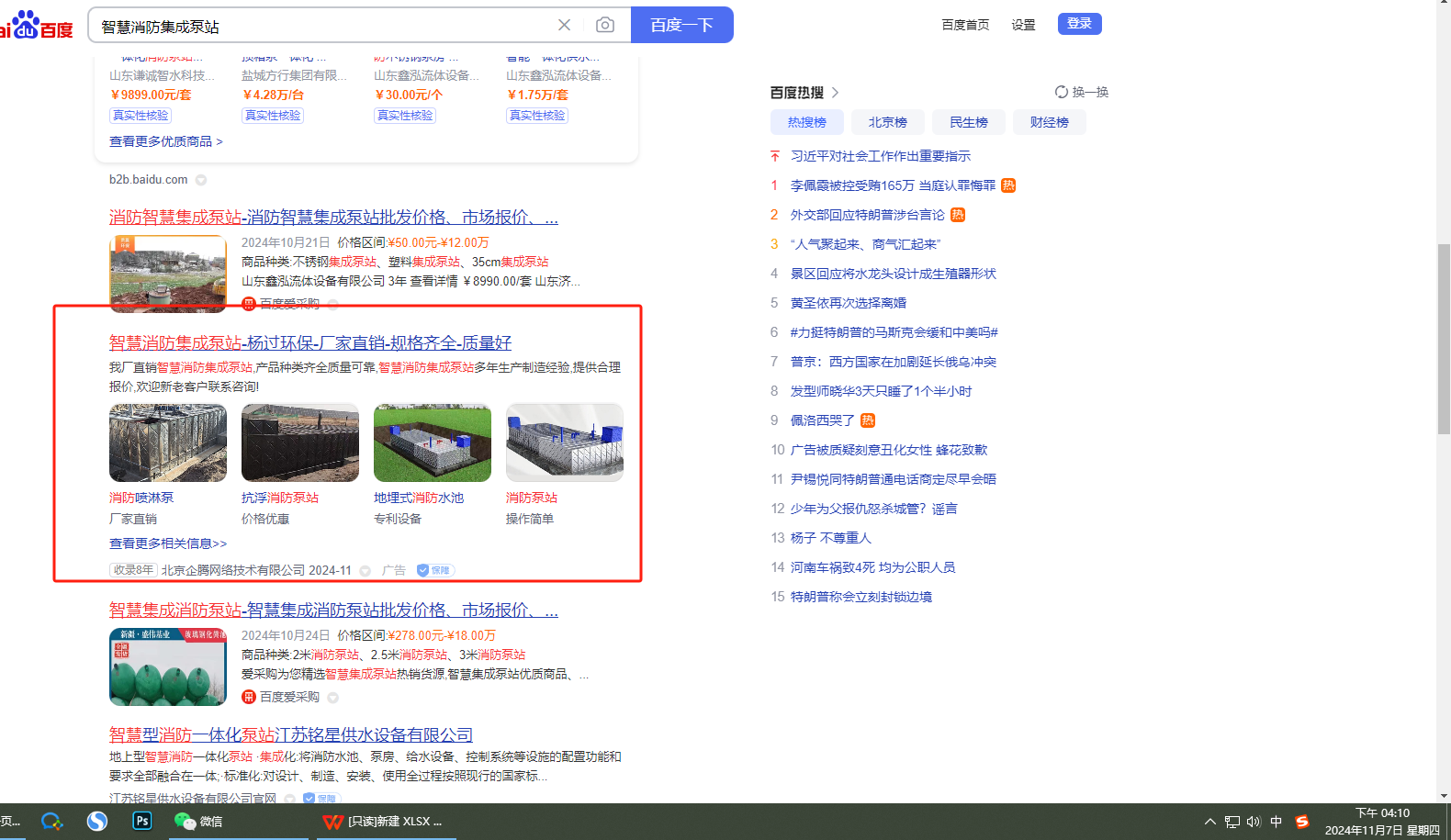1451x840 pixels.
Task: Open hot search 杨子 不尊重人
Action: click(830, 538)
